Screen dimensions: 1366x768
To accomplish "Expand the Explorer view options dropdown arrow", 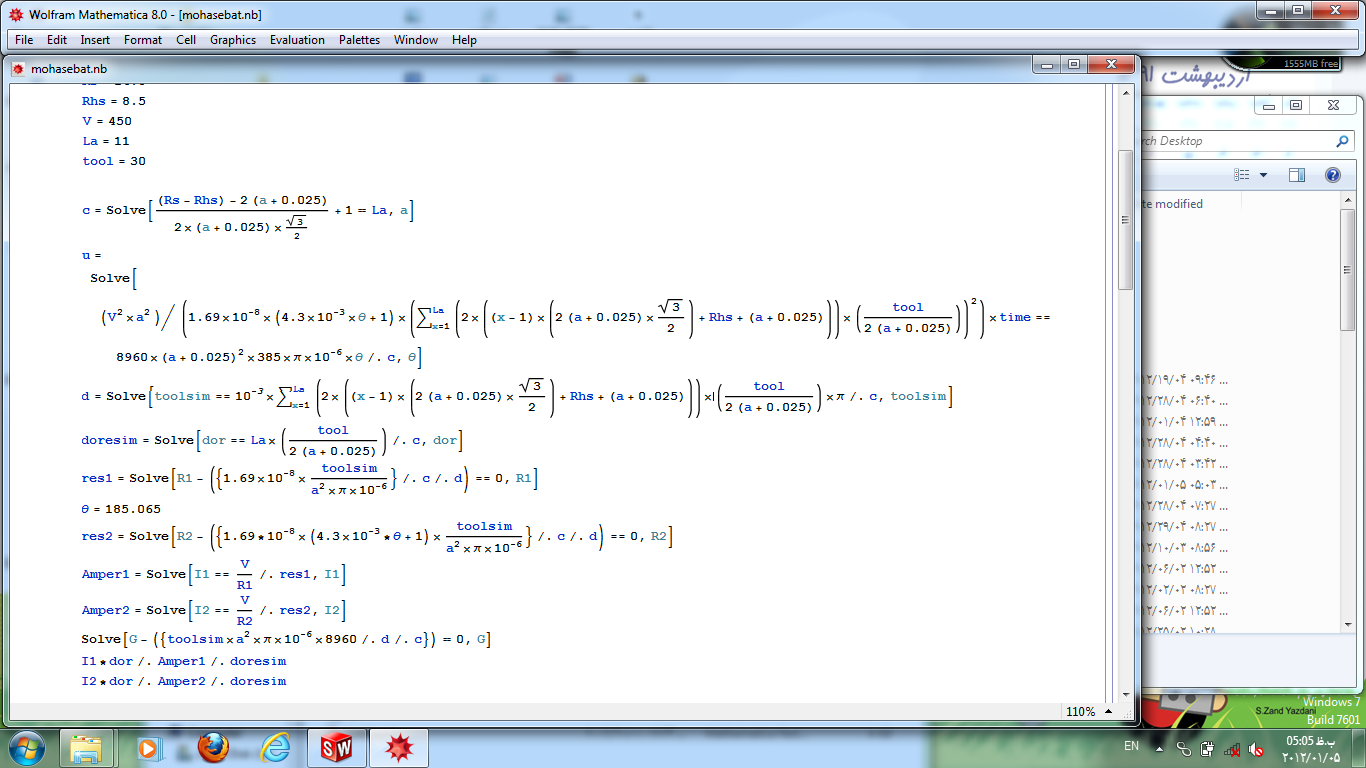I will 1263,175.
